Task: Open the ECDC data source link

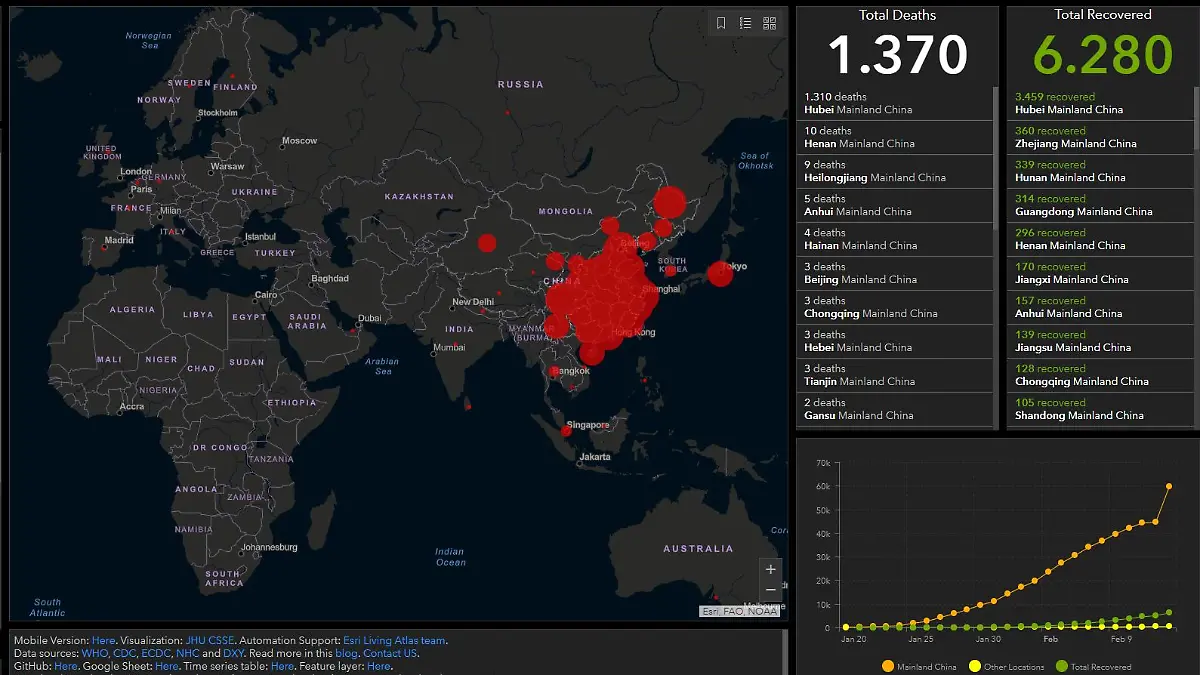Action: (x=156, y=653)
